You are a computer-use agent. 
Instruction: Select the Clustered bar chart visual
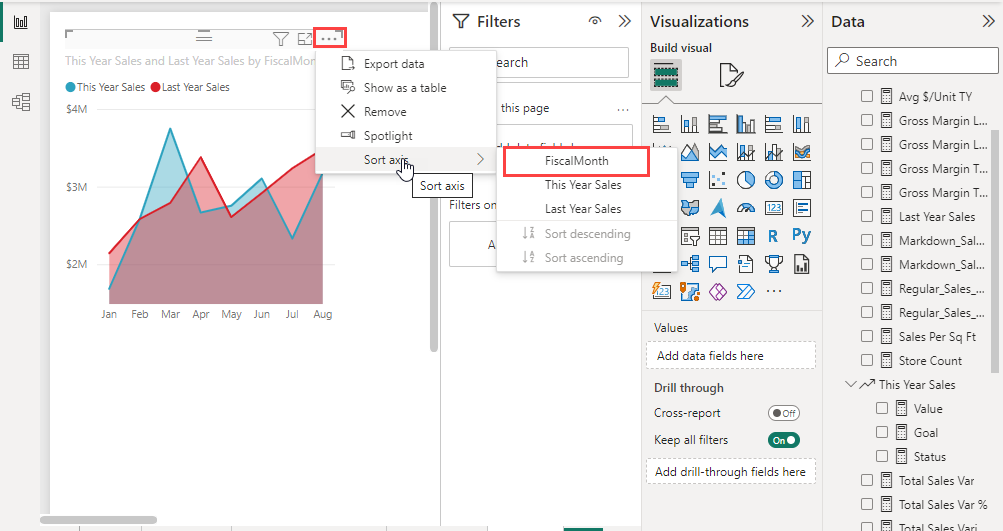(718, 123)
